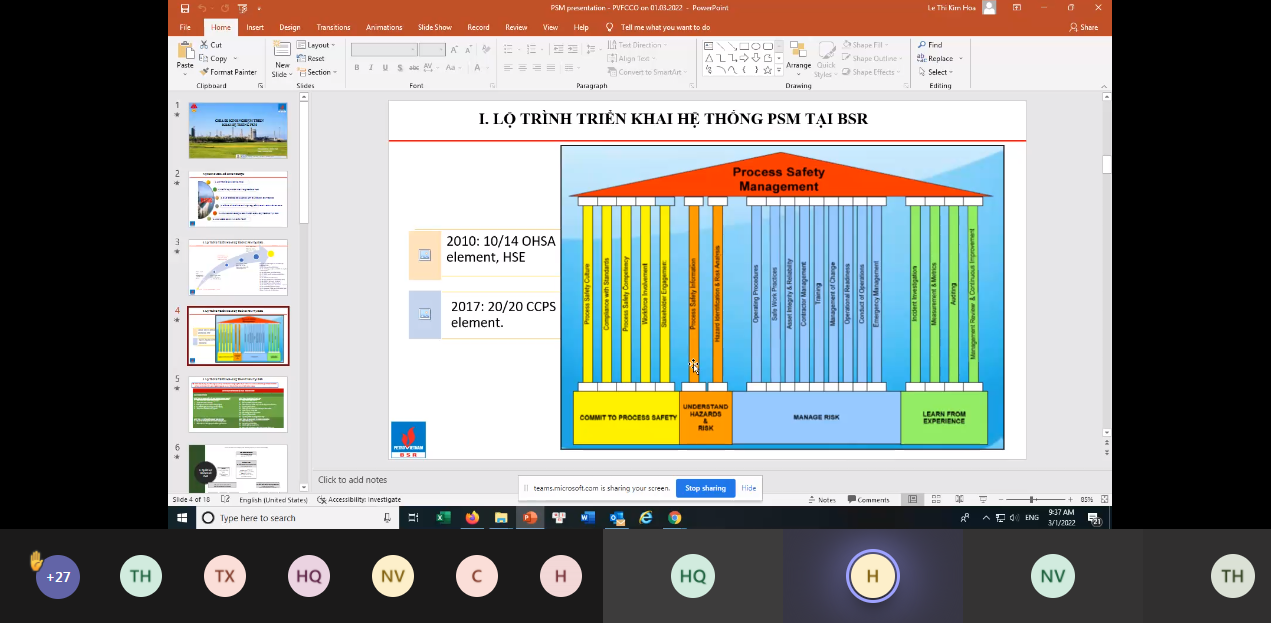Switch to the Insert tab
This screenshot has height=623, width=1271.
click(255, 27)
